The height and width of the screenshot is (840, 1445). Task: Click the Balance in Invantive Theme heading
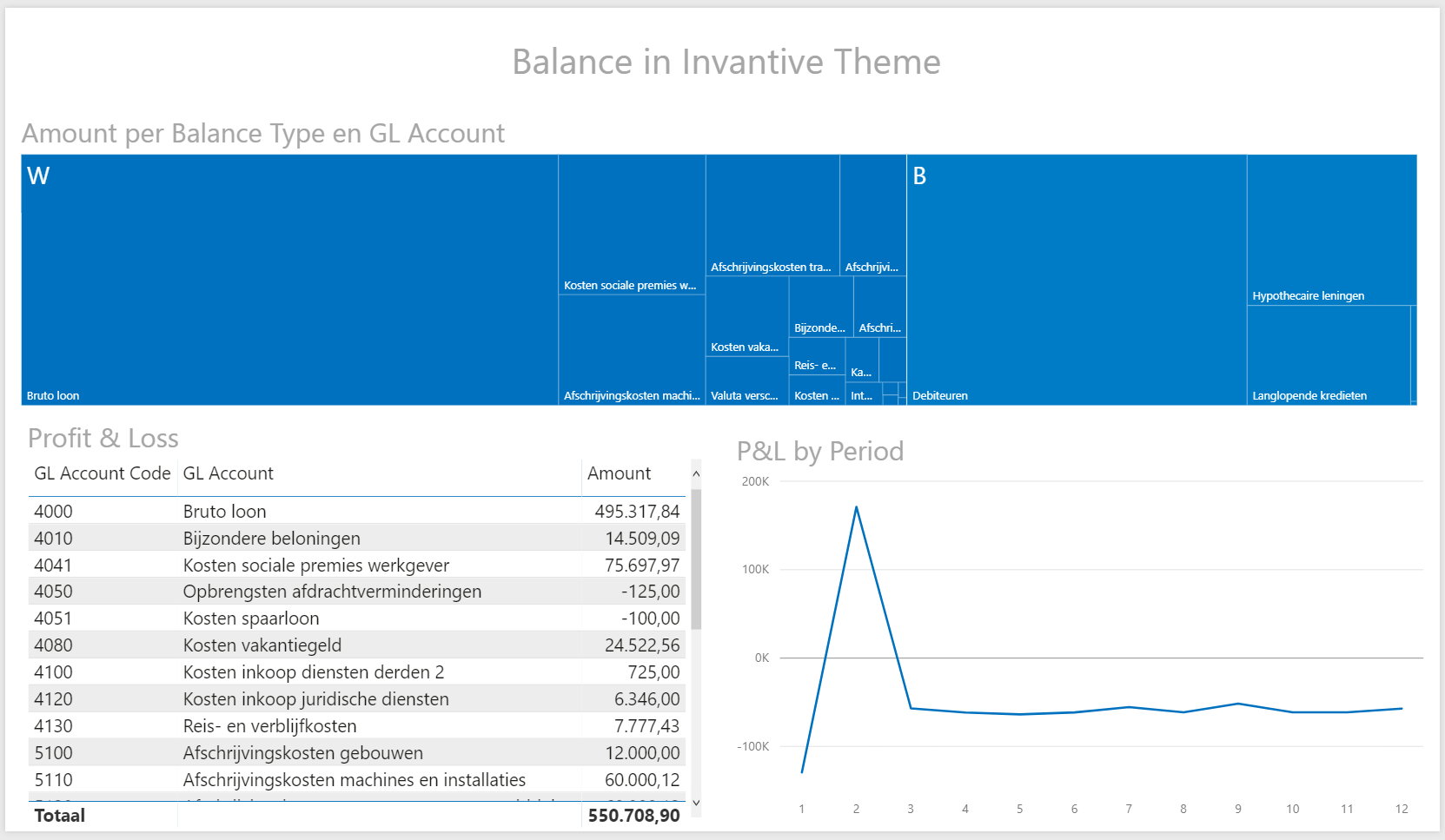point(726,62)
